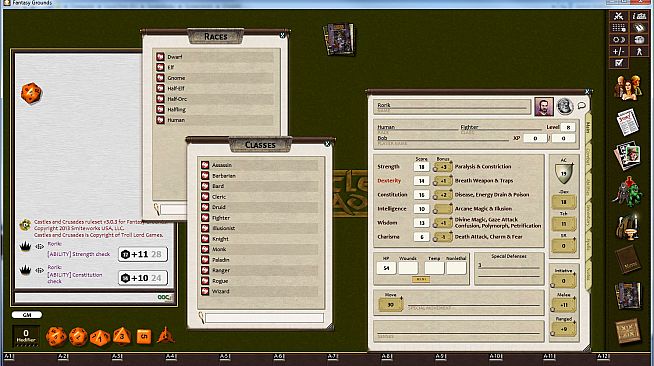Switch to the Inventory tab on character sheet

588,216
